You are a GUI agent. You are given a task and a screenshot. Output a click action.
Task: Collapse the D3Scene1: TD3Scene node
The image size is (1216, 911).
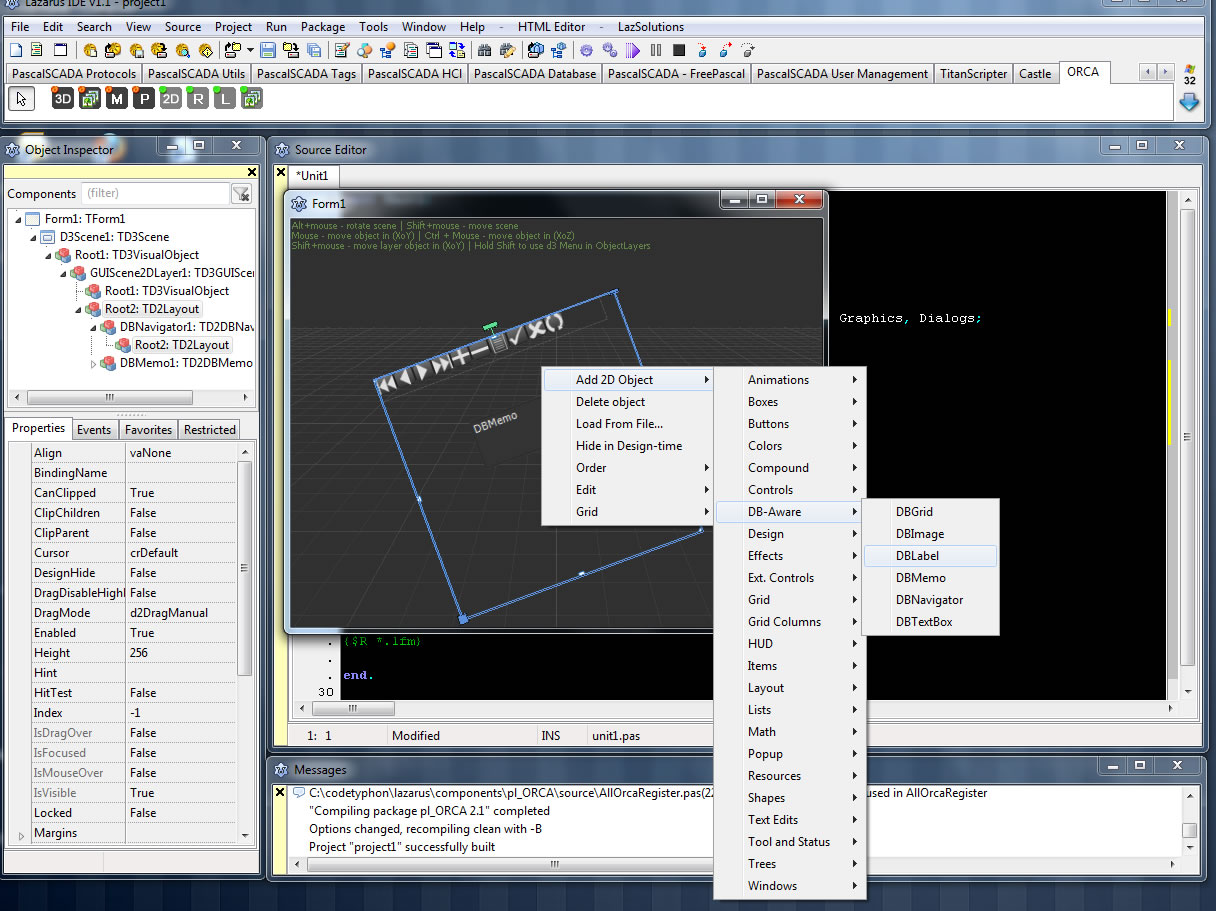[x=34, y=237]
